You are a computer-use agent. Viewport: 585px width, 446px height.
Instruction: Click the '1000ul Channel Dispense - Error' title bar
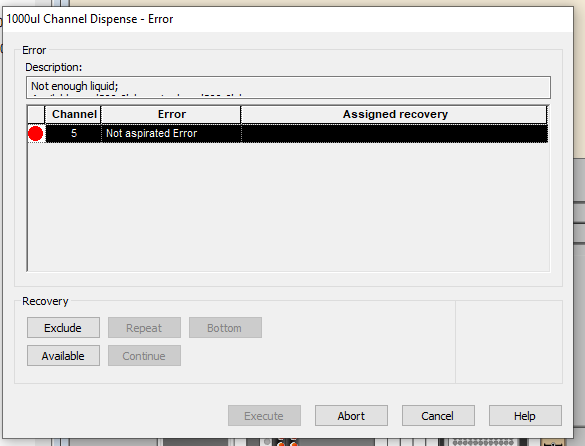[x=288, y=19]
